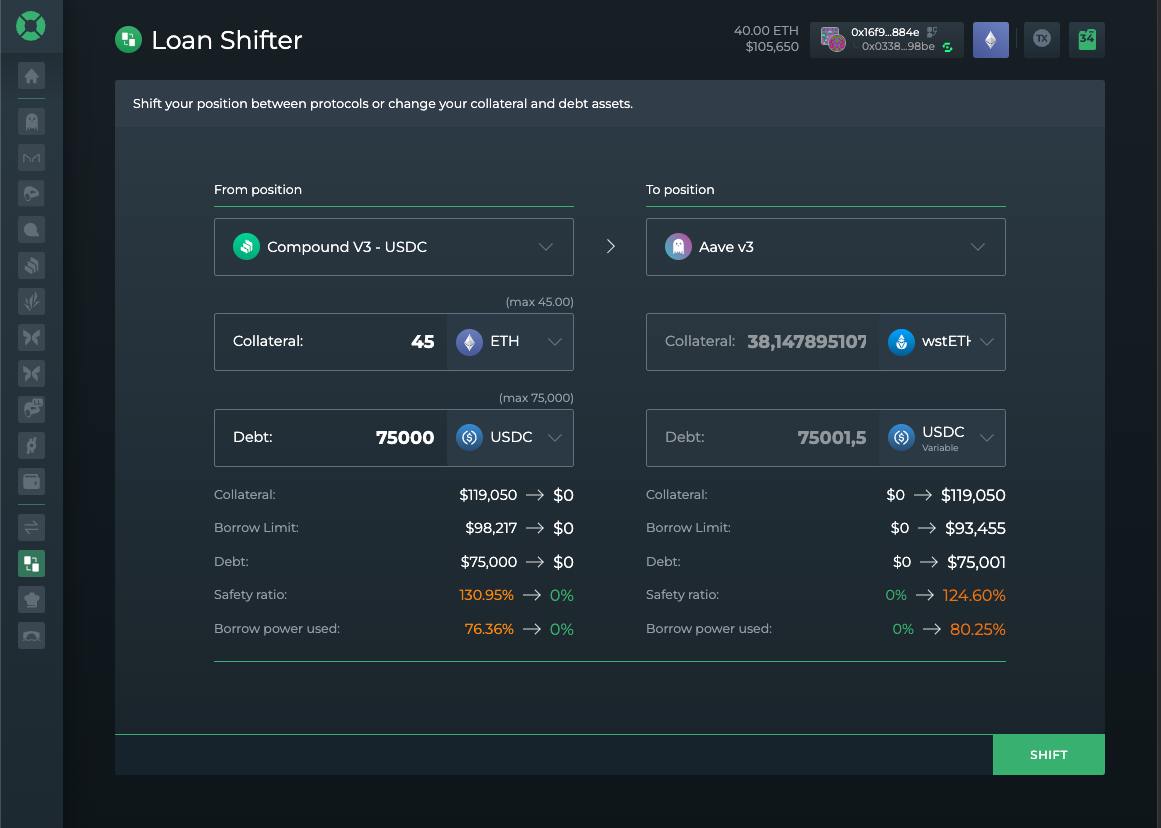
Task: Click the To collateral amount 38,147895107
Action: point(806,341)
